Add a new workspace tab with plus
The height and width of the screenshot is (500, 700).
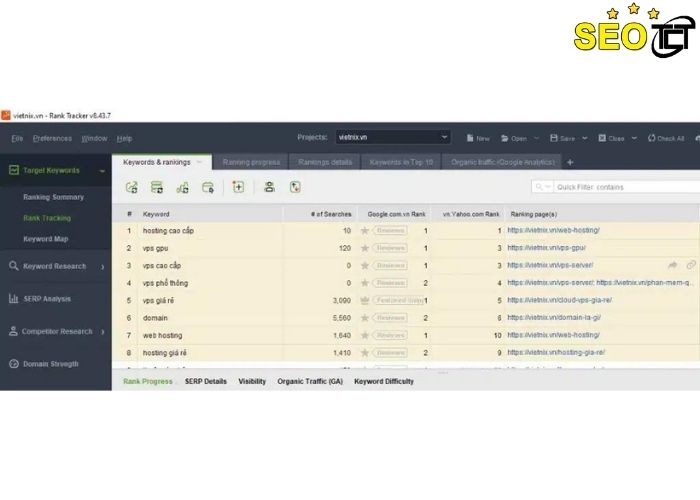(x=570, y=162)
